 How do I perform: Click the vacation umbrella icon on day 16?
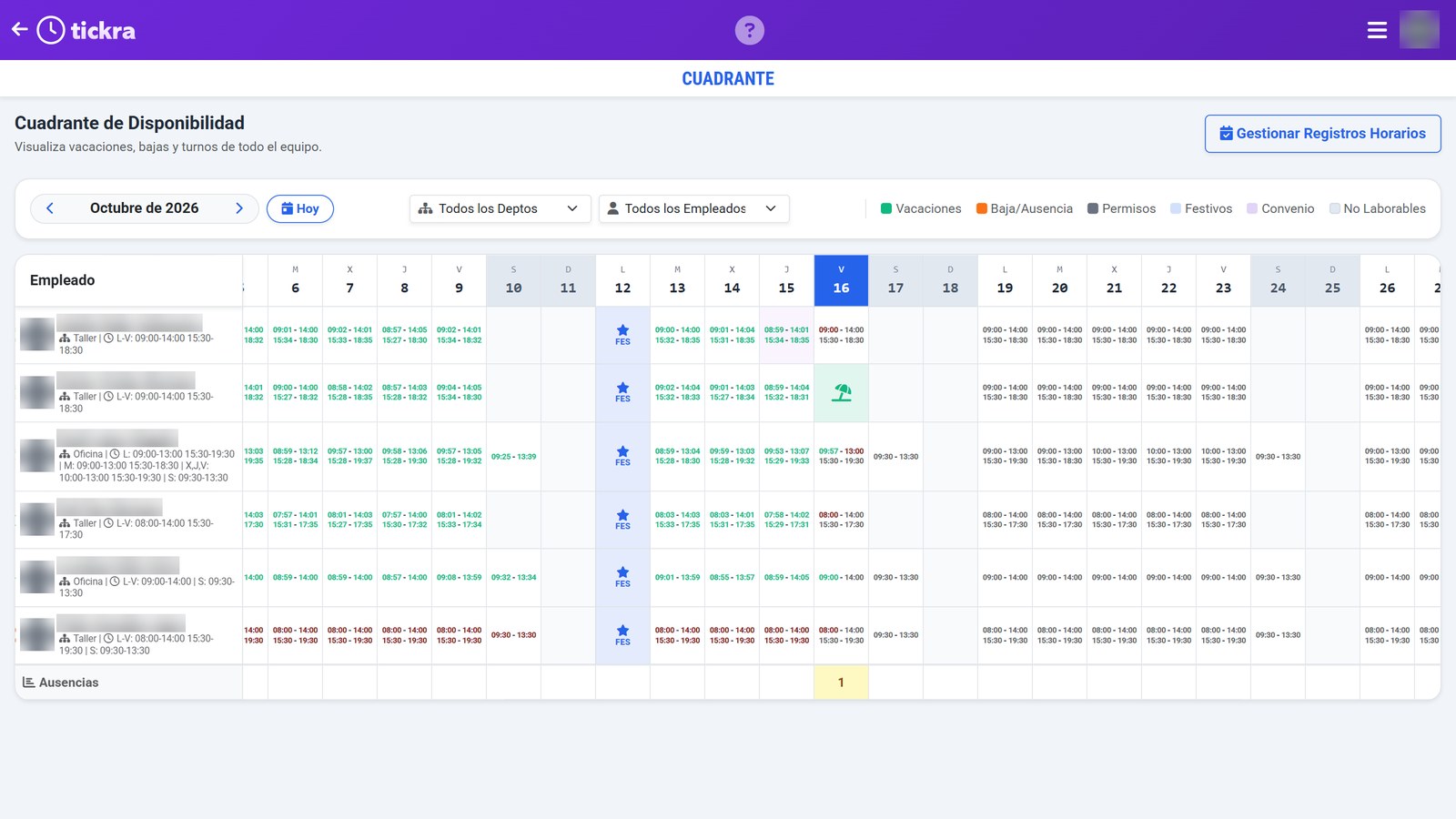(x=842, y=392)
